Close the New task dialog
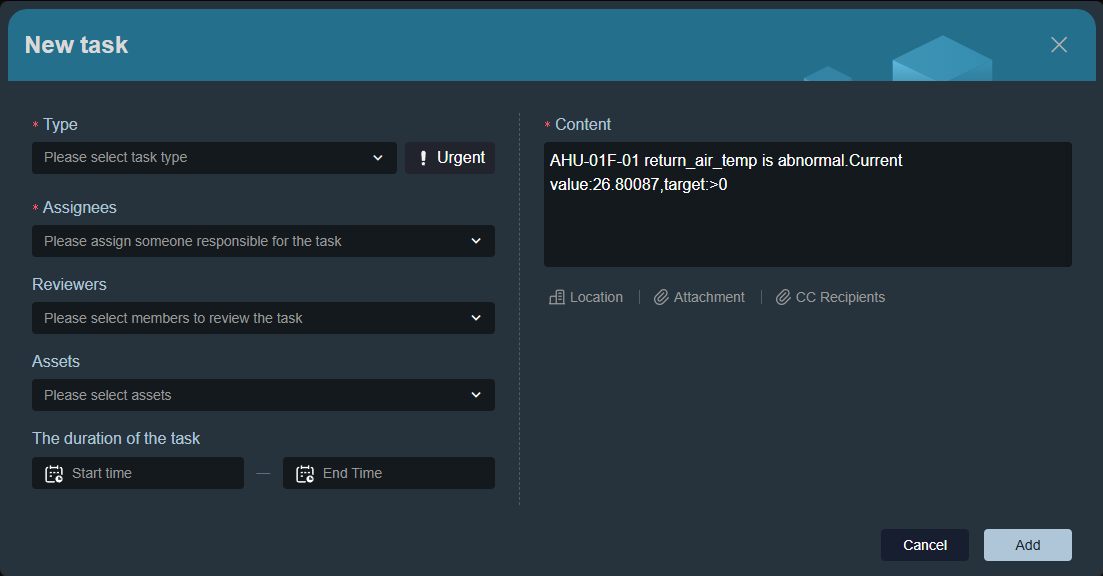The image size is (1103, 576). [1059, 45]
